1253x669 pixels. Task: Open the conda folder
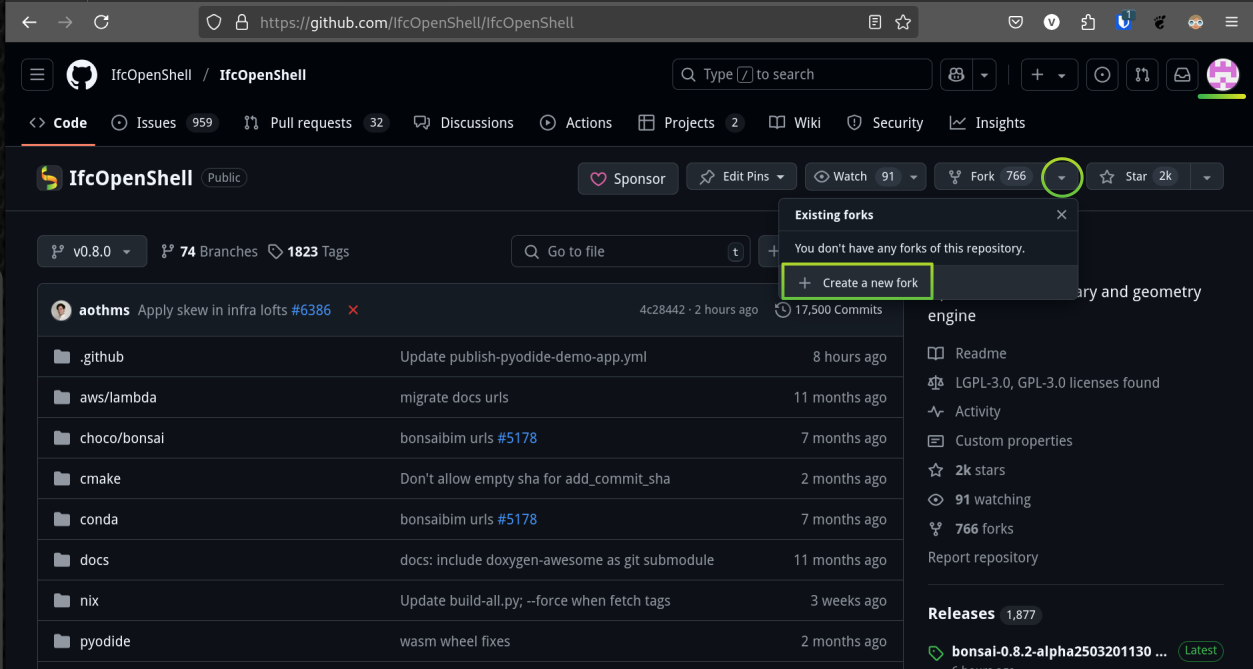point(99,520)
